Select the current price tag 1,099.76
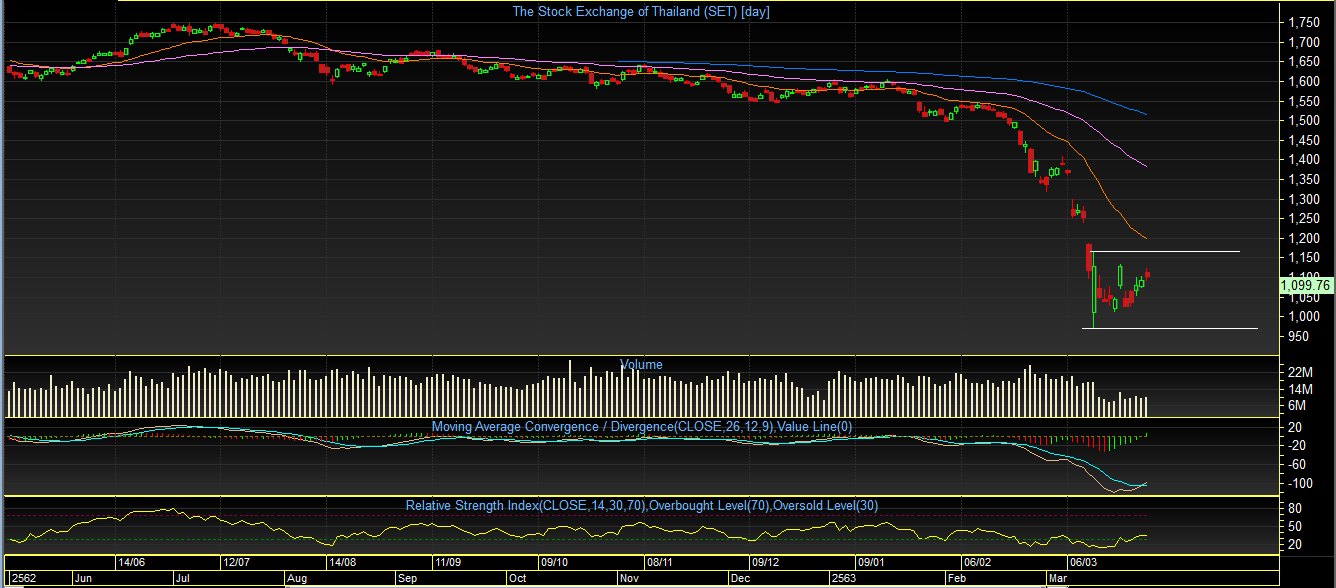This screenshot has height=588, width=1336. (1305, 286)
